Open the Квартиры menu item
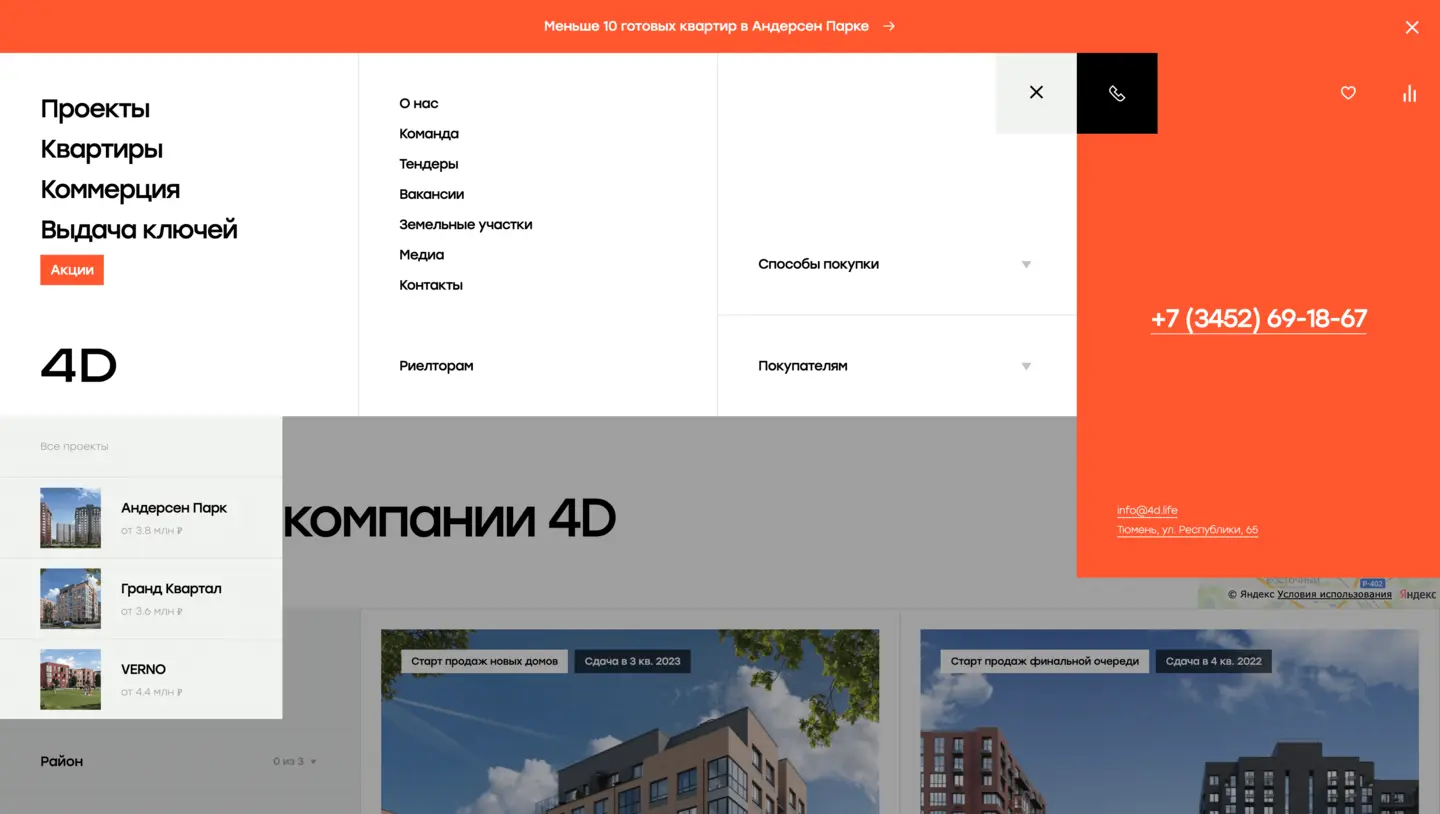This screenshot has height=814, width=1440. coord(101,149)
